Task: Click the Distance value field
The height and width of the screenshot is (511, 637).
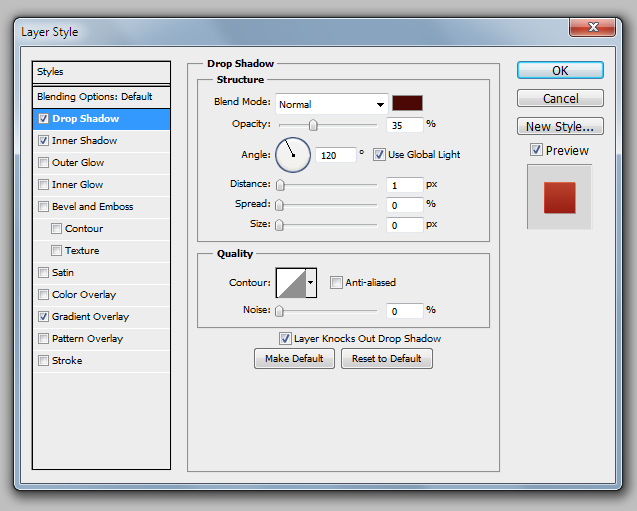Action: click(x=405, y=185)
